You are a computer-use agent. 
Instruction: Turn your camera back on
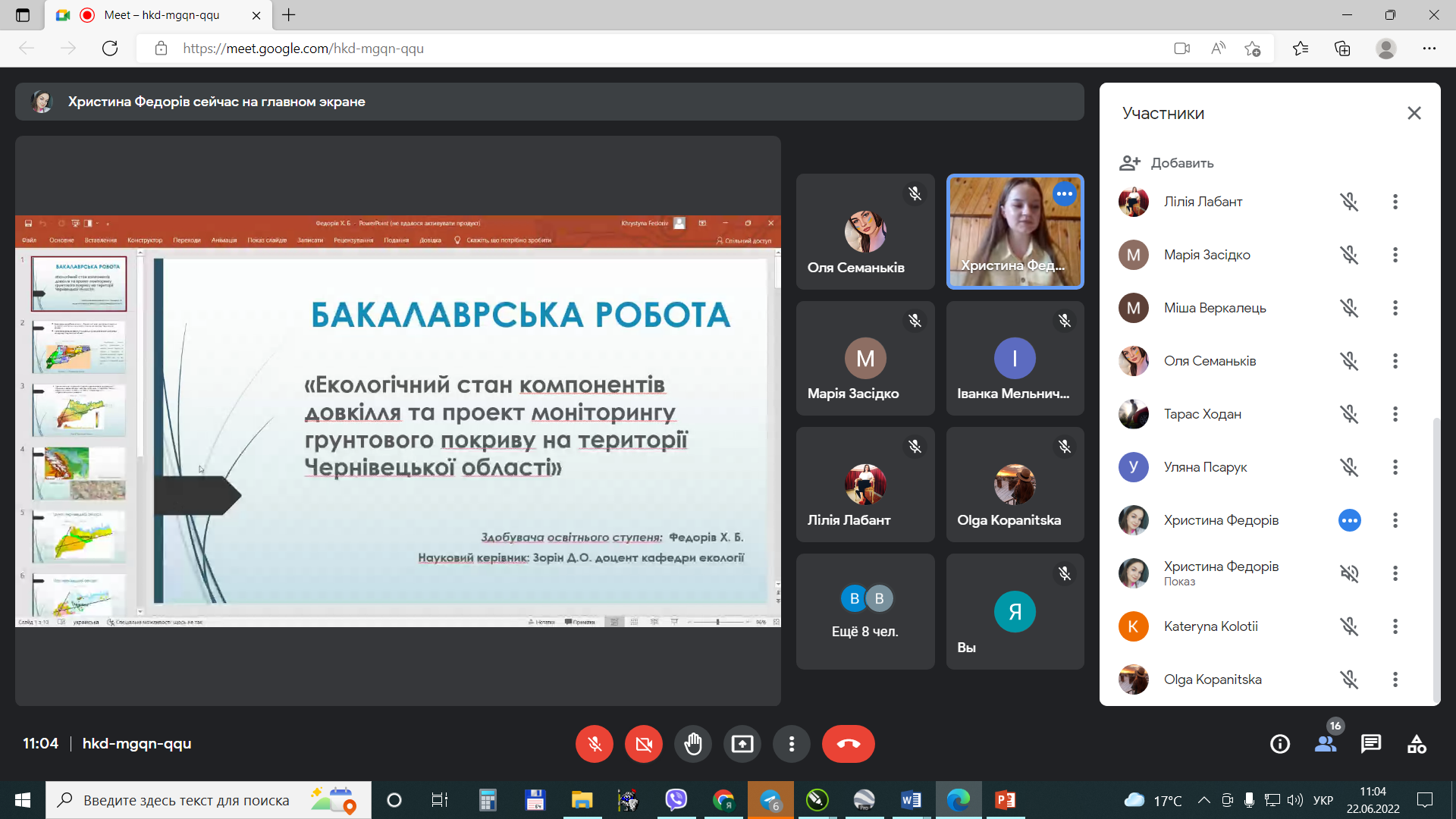point(643,744)
